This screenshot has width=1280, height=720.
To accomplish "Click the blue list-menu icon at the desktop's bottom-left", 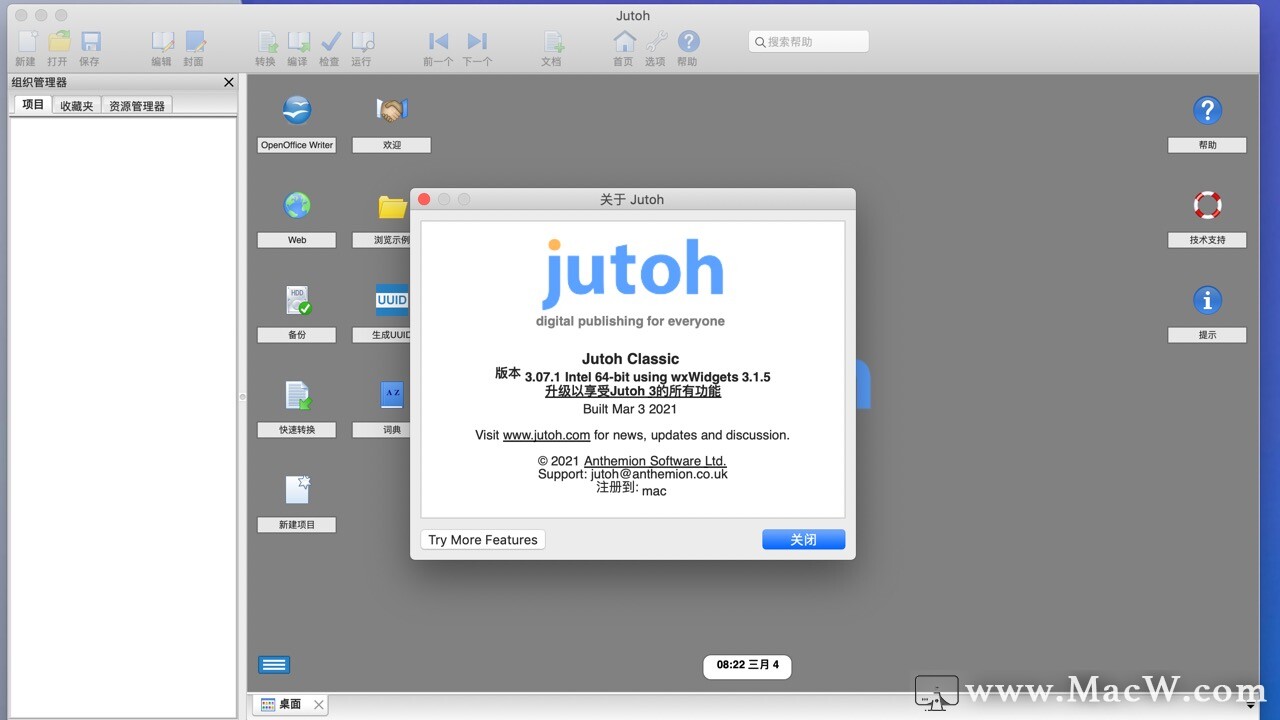I will click(274, 665).
